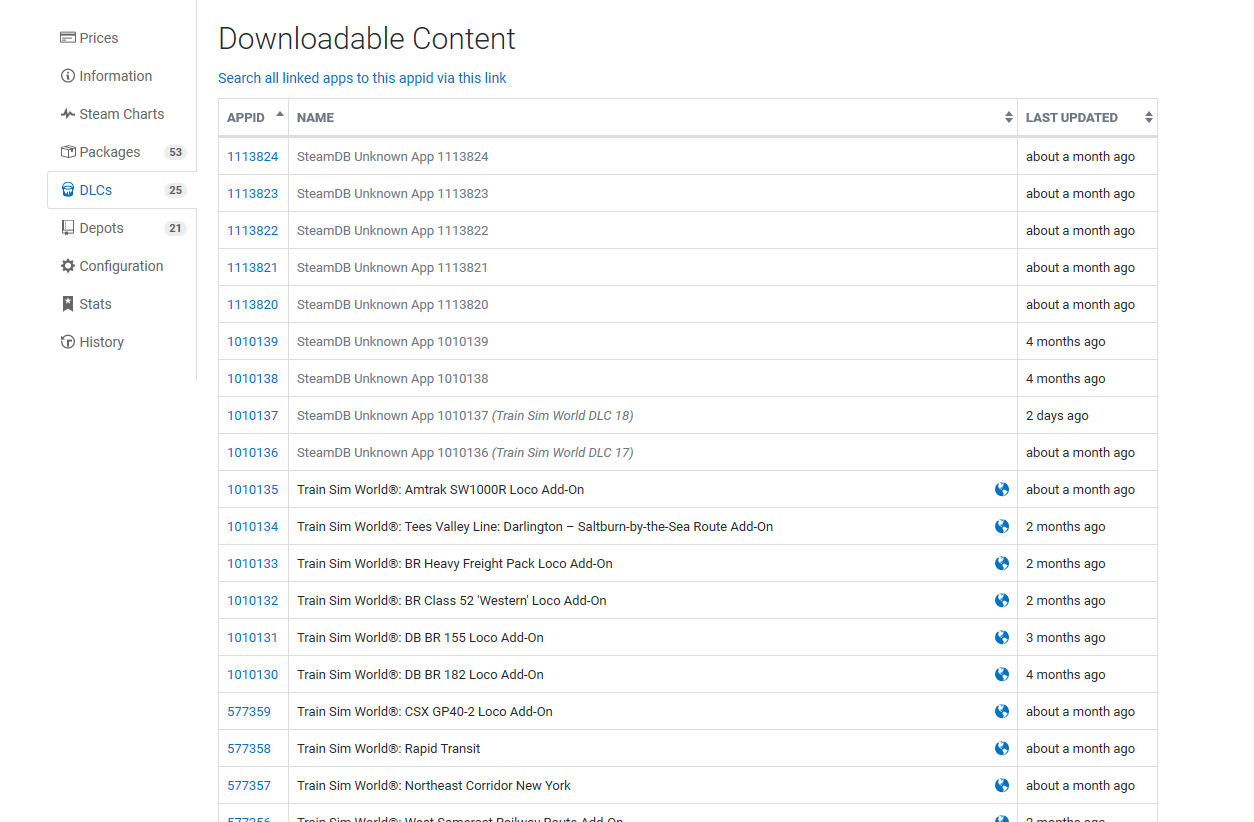Click the globe icon beside Rapid Transit
Image resolution: width=1254 pixels, height=822 pixels.
(x=1002, y=748)
